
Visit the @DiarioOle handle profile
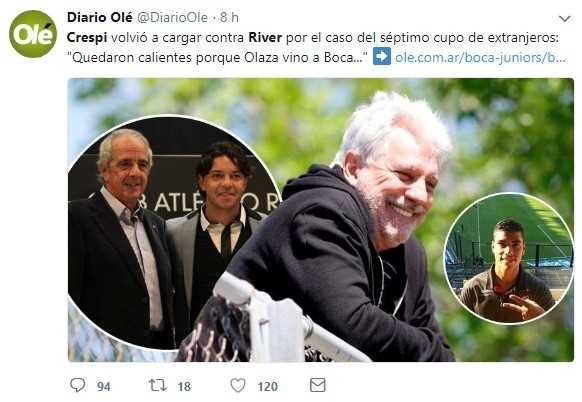coord(173,17)
